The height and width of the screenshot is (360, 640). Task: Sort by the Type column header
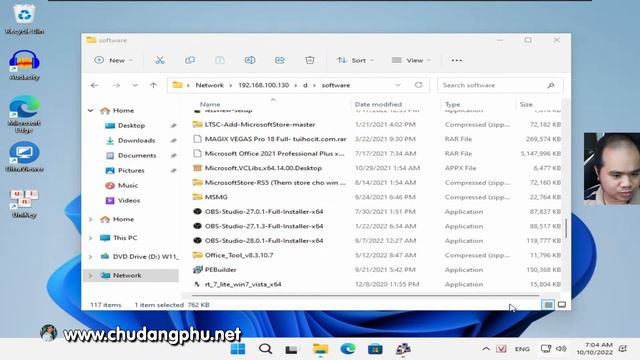[x=452, y=104]
